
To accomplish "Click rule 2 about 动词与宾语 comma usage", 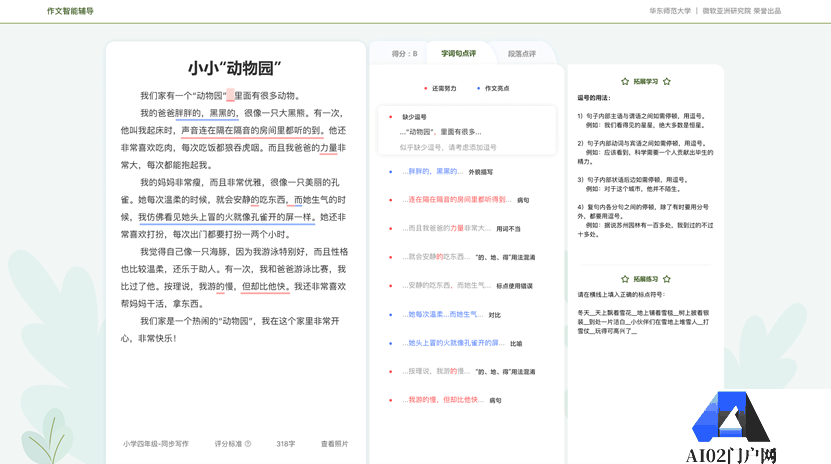I will pos(646,153).
